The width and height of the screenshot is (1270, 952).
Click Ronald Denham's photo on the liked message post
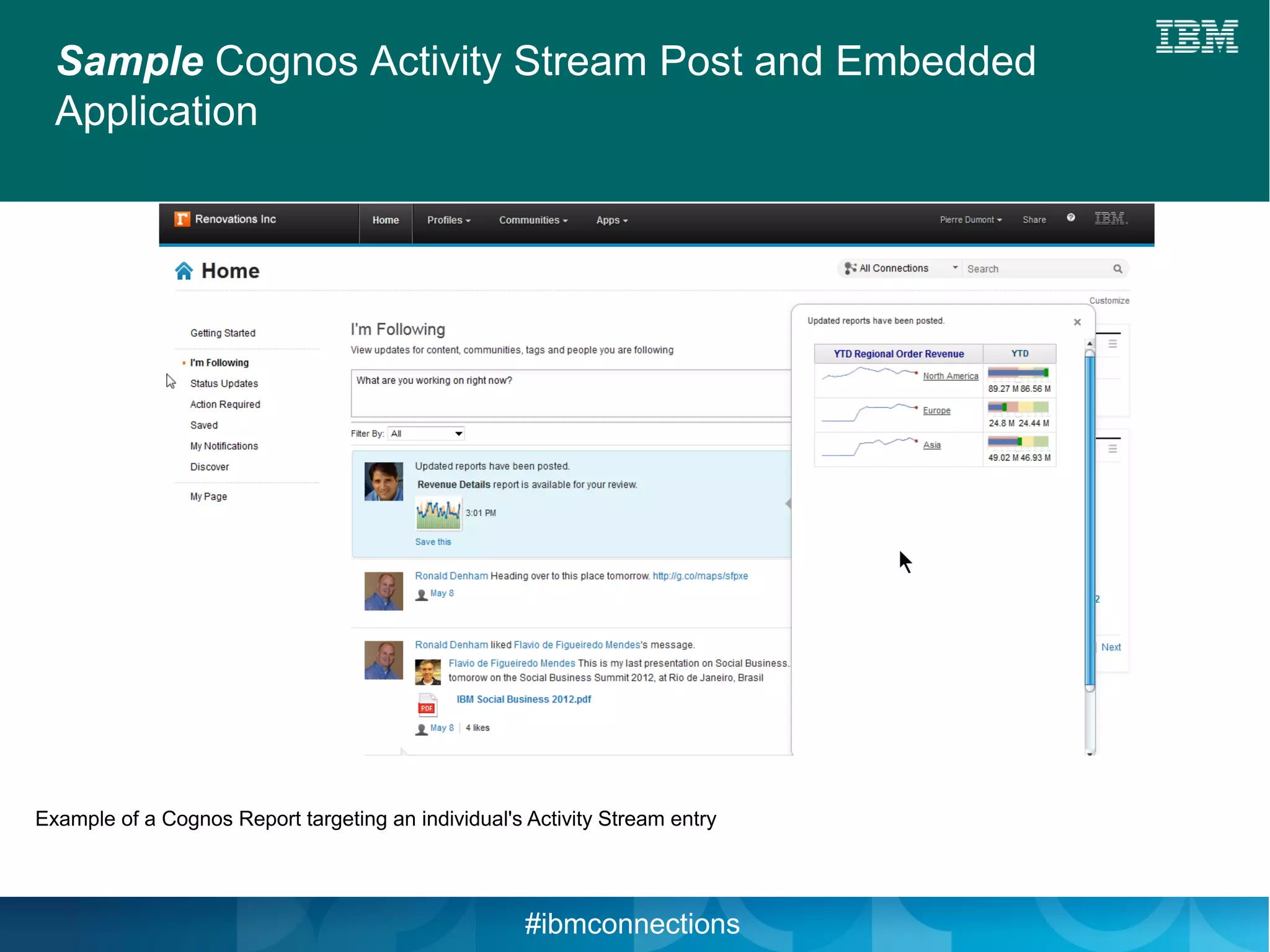pos(383,660)
